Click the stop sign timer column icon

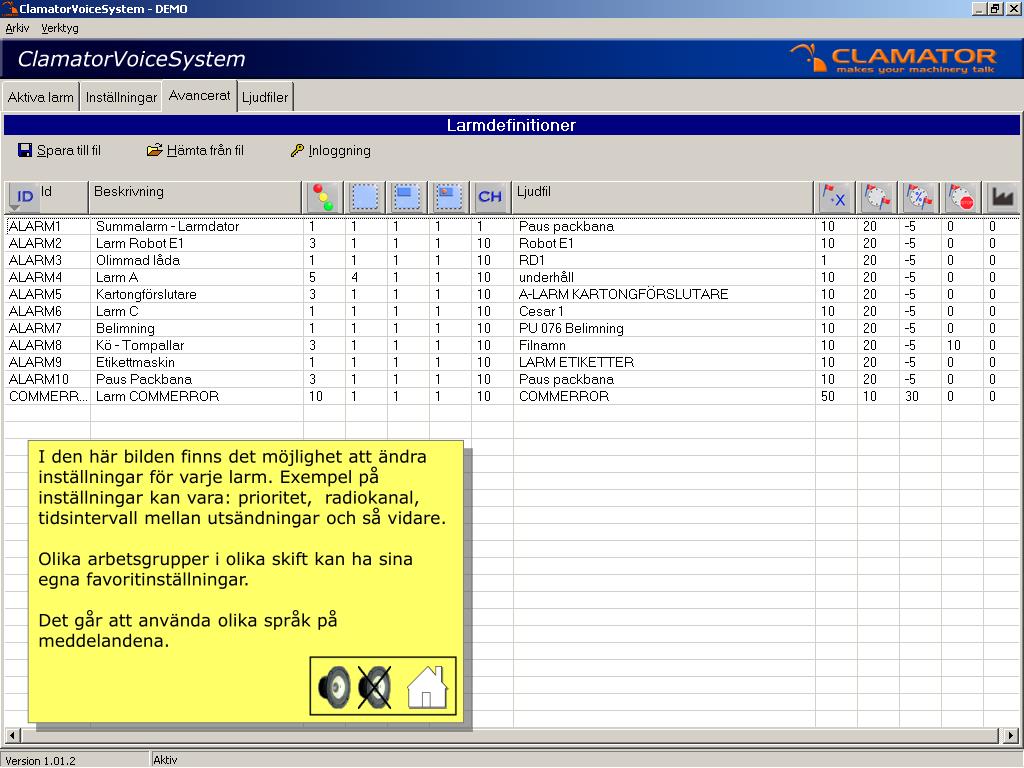pos(961,197)
